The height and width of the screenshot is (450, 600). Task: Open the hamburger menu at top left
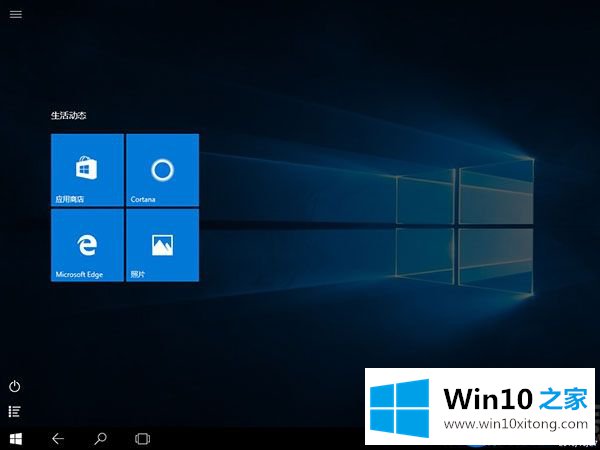16,14
